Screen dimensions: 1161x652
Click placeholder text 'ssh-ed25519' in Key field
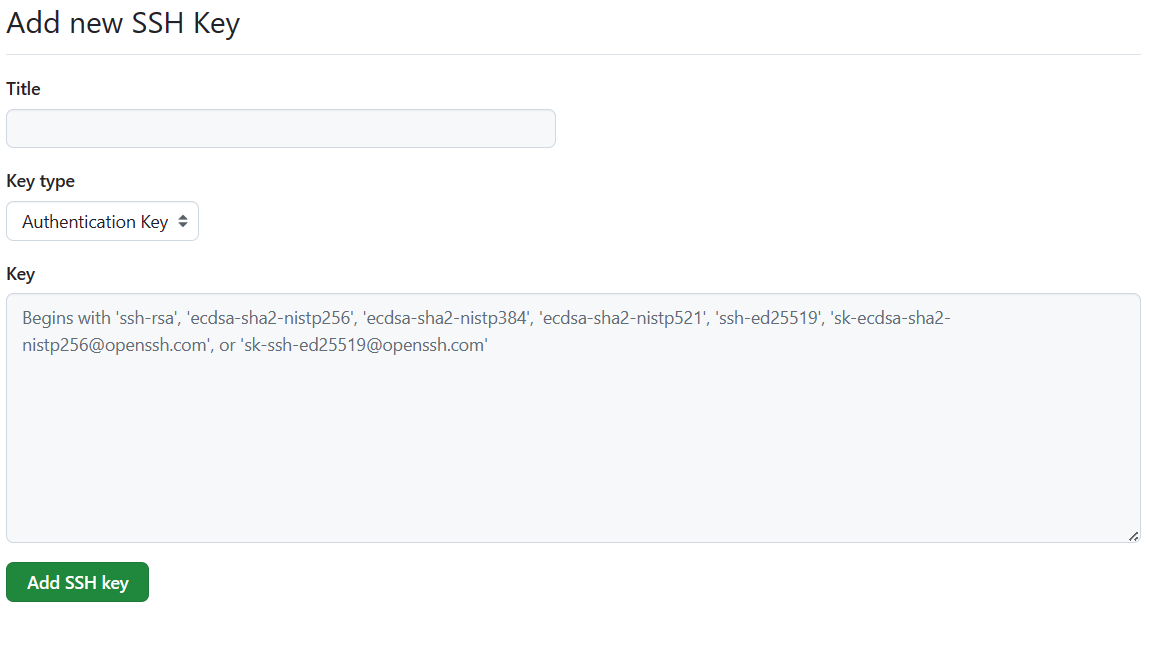pyautogui.click(x=768, y=319)
